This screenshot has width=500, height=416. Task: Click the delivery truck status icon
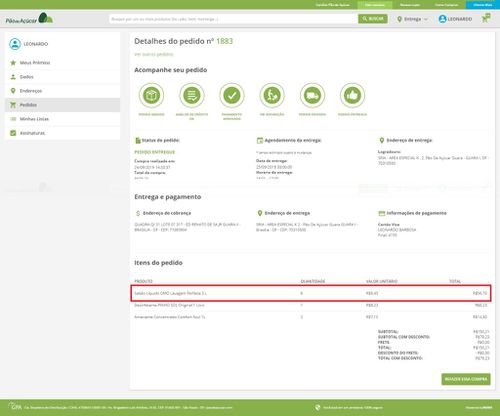312,95
